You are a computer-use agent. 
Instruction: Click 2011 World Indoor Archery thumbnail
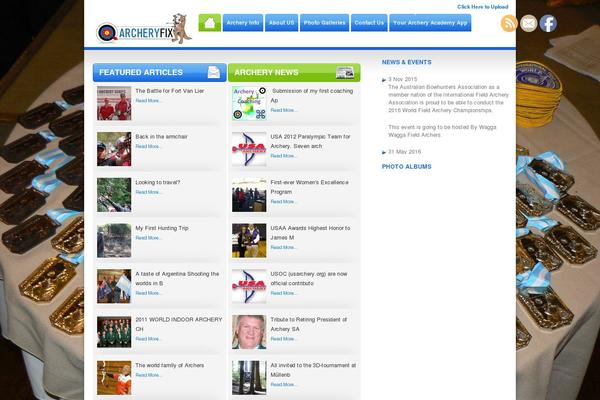coord(114,332)
